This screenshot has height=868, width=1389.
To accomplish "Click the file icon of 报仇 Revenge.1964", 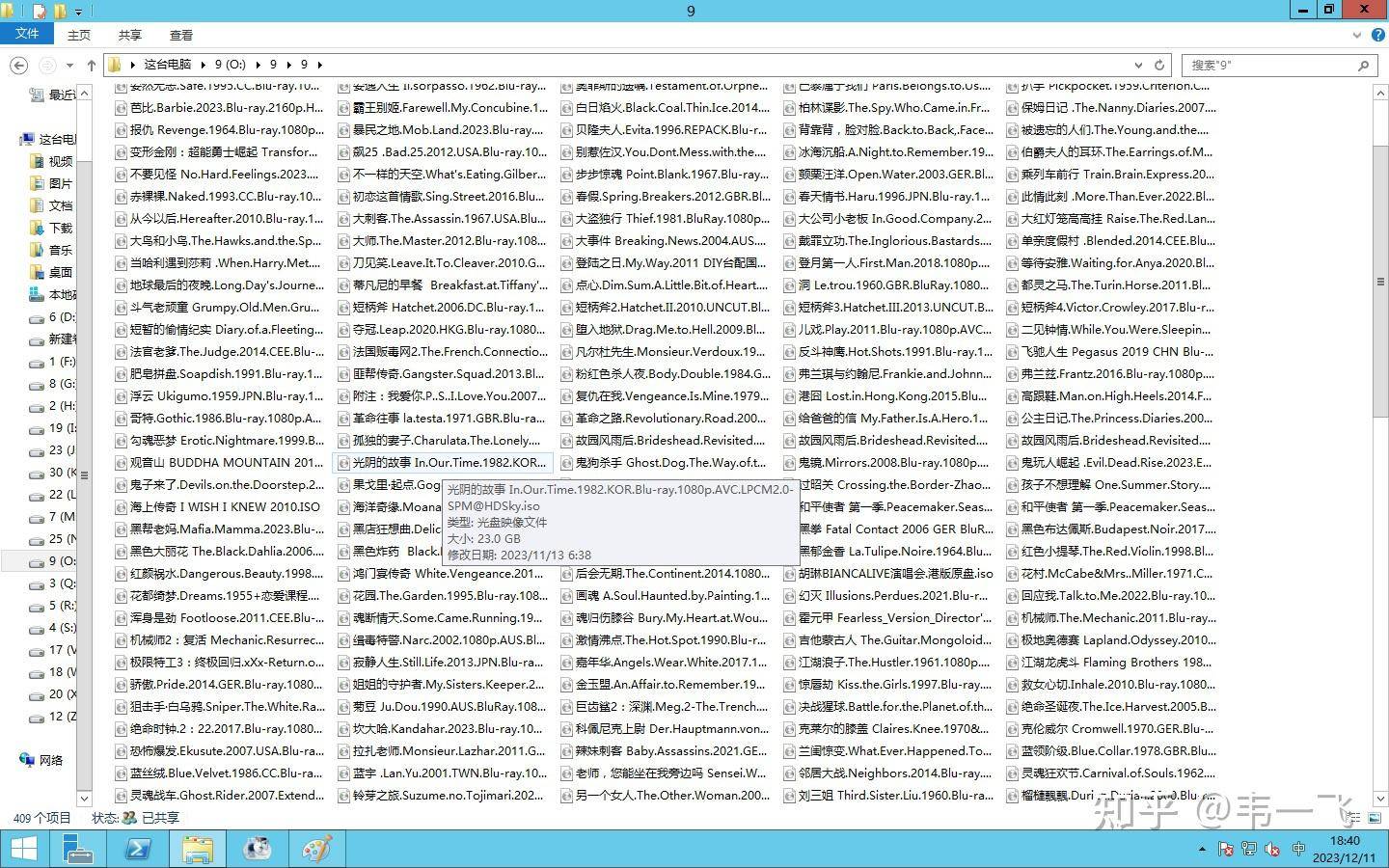I will click(x=121, y=130).
